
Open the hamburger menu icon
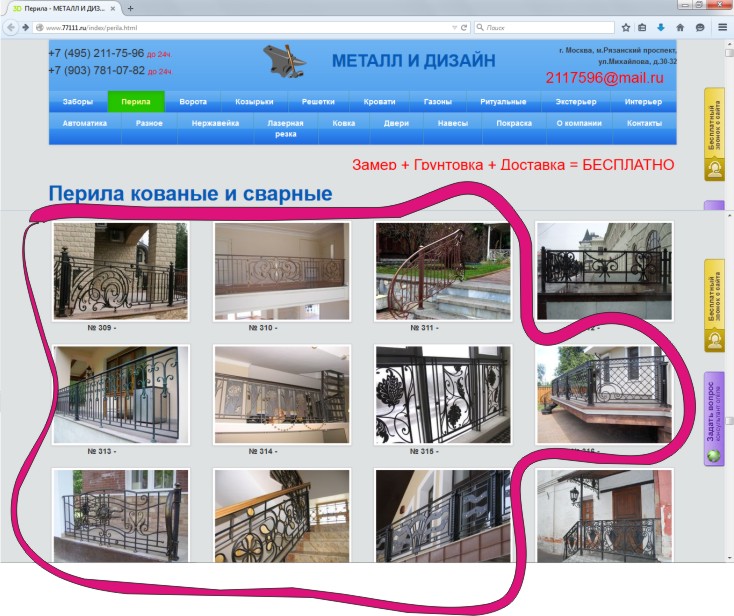[722, 28]
